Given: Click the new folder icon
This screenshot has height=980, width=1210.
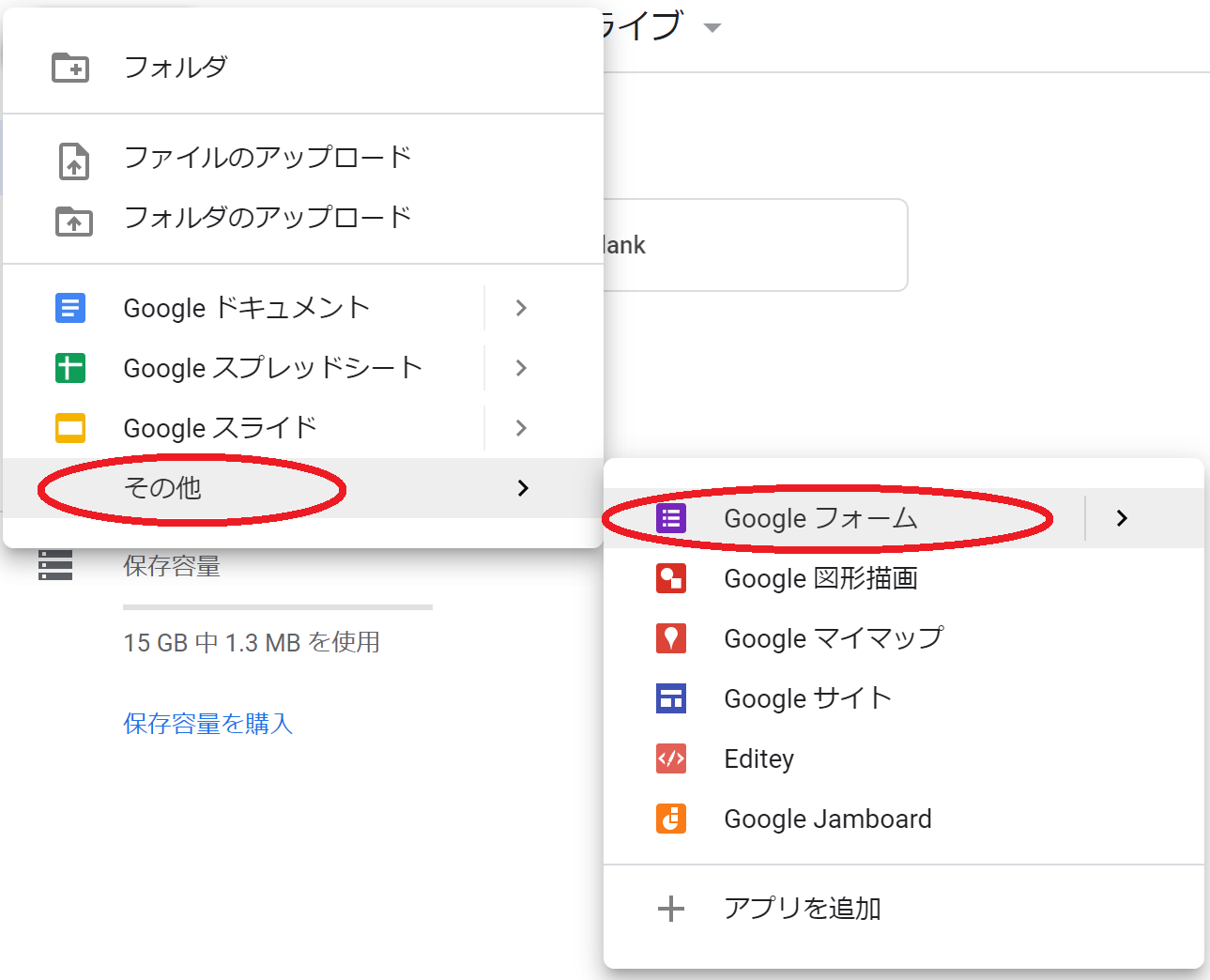Looking at the screenshot, I should tap(70, 68).
